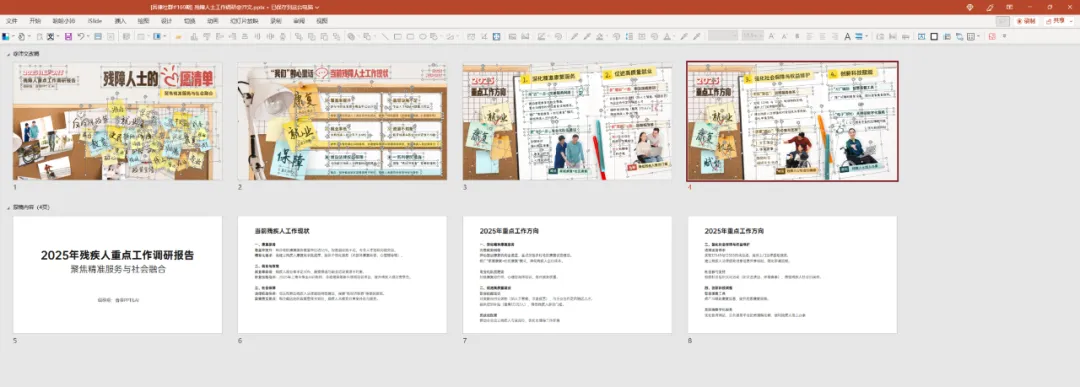The width and height of the screenshot is (1080, 387).
Task: Select the Oval shape tool
Action: pyautogui.click(x=422, y=36)
